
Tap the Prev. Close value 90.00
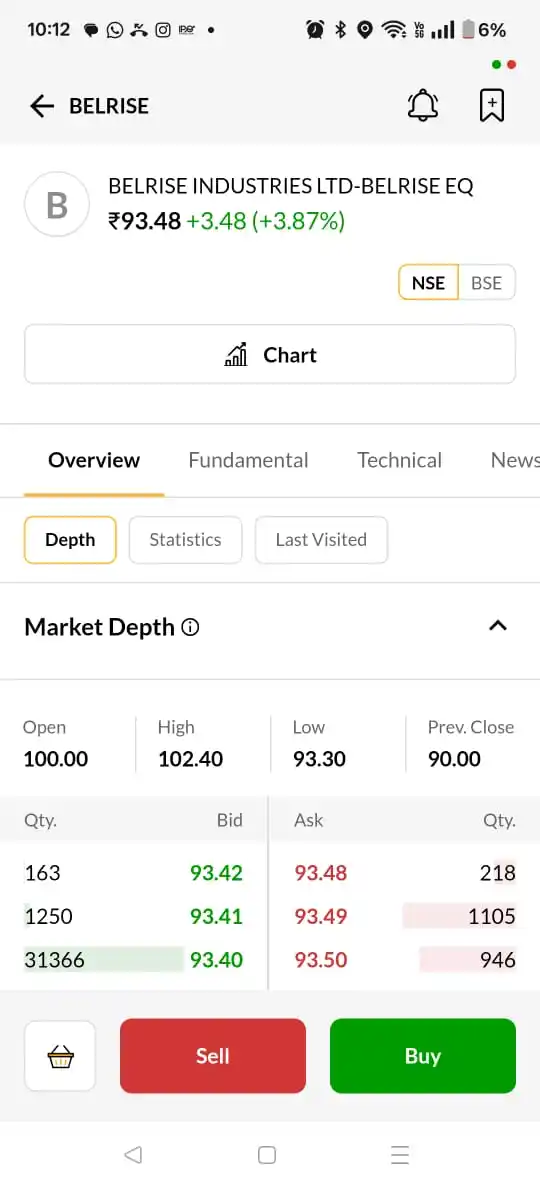pos(454,759)
